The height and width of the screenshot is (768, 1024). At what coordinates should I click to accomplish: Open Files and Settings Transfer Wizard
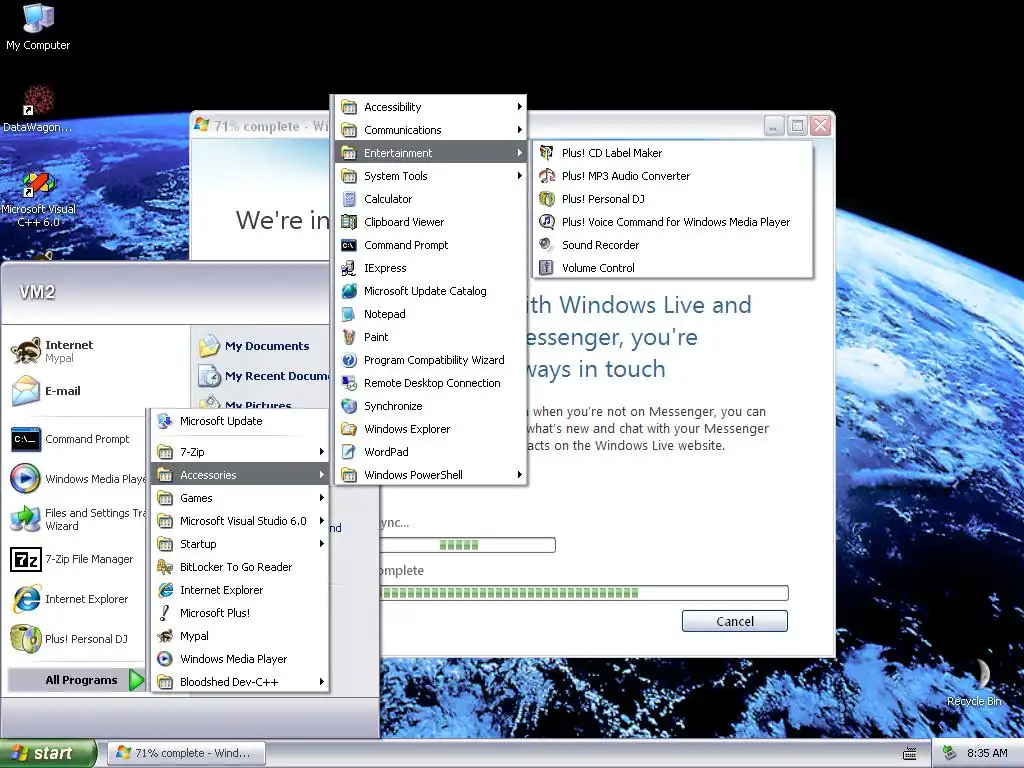tap(77, 519)
